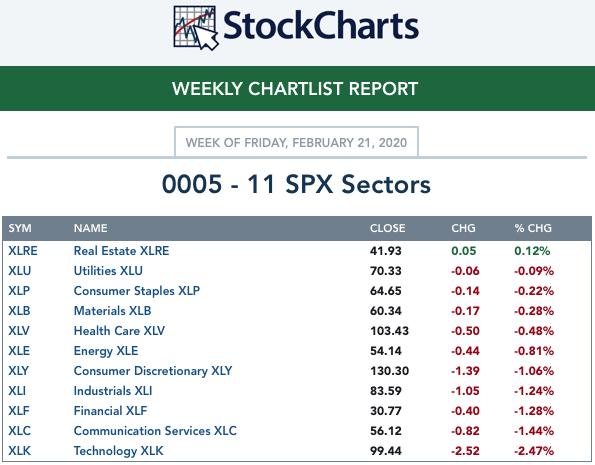Click the StockCharts logo icon
The height and width of the screenshot is (465, 595).
pos(196,28)
